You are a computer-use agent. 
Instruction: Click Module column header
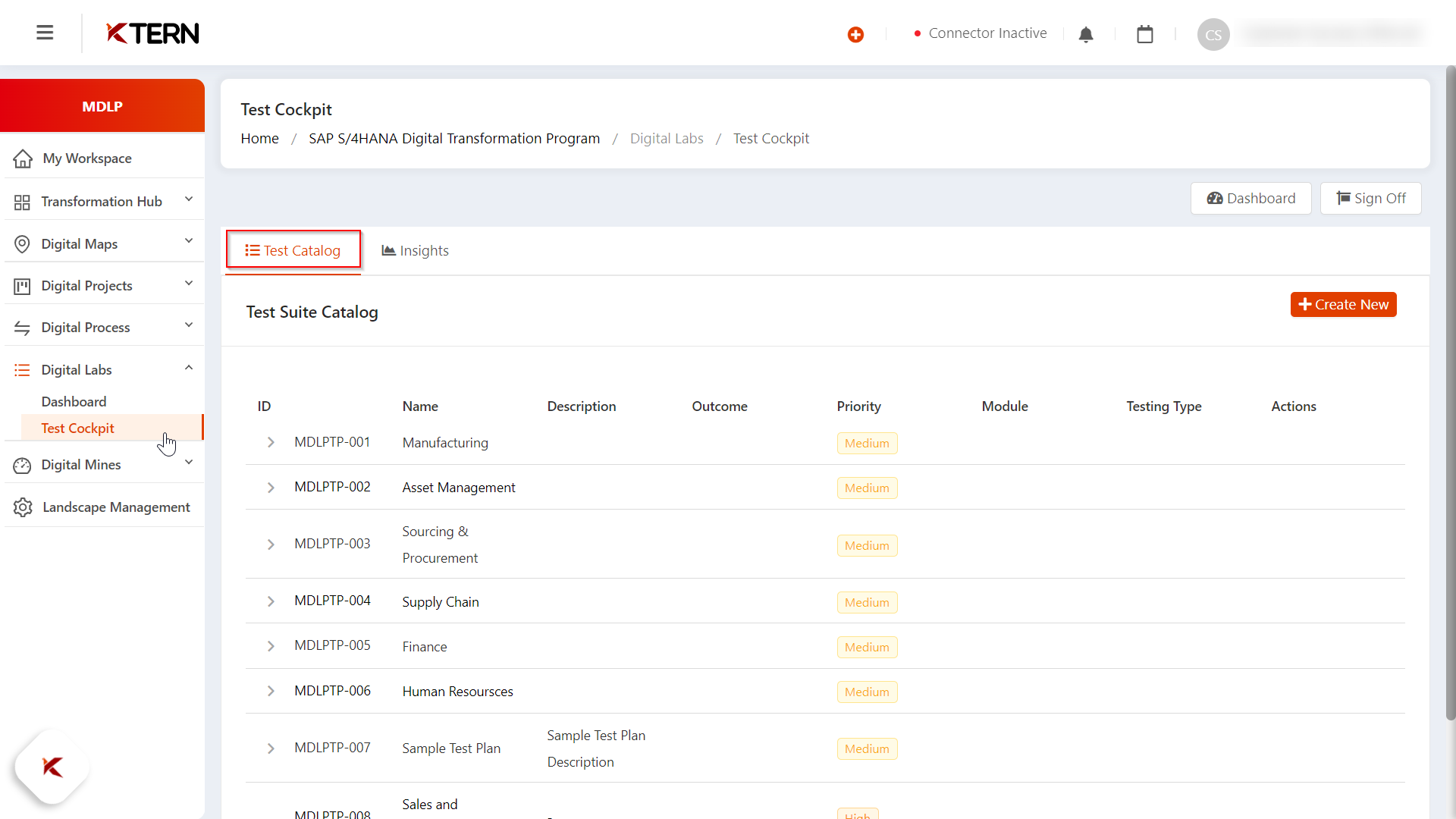click(1005, 406)
